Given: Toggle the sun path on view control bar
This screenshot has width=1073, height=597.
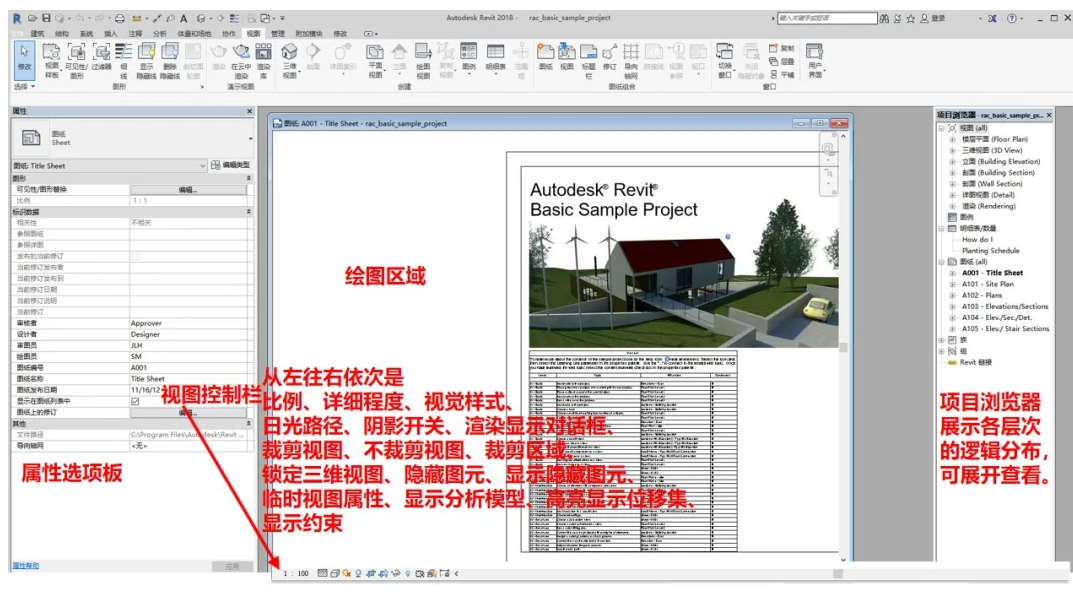Looking at the screenshot, I should point(347,574).
